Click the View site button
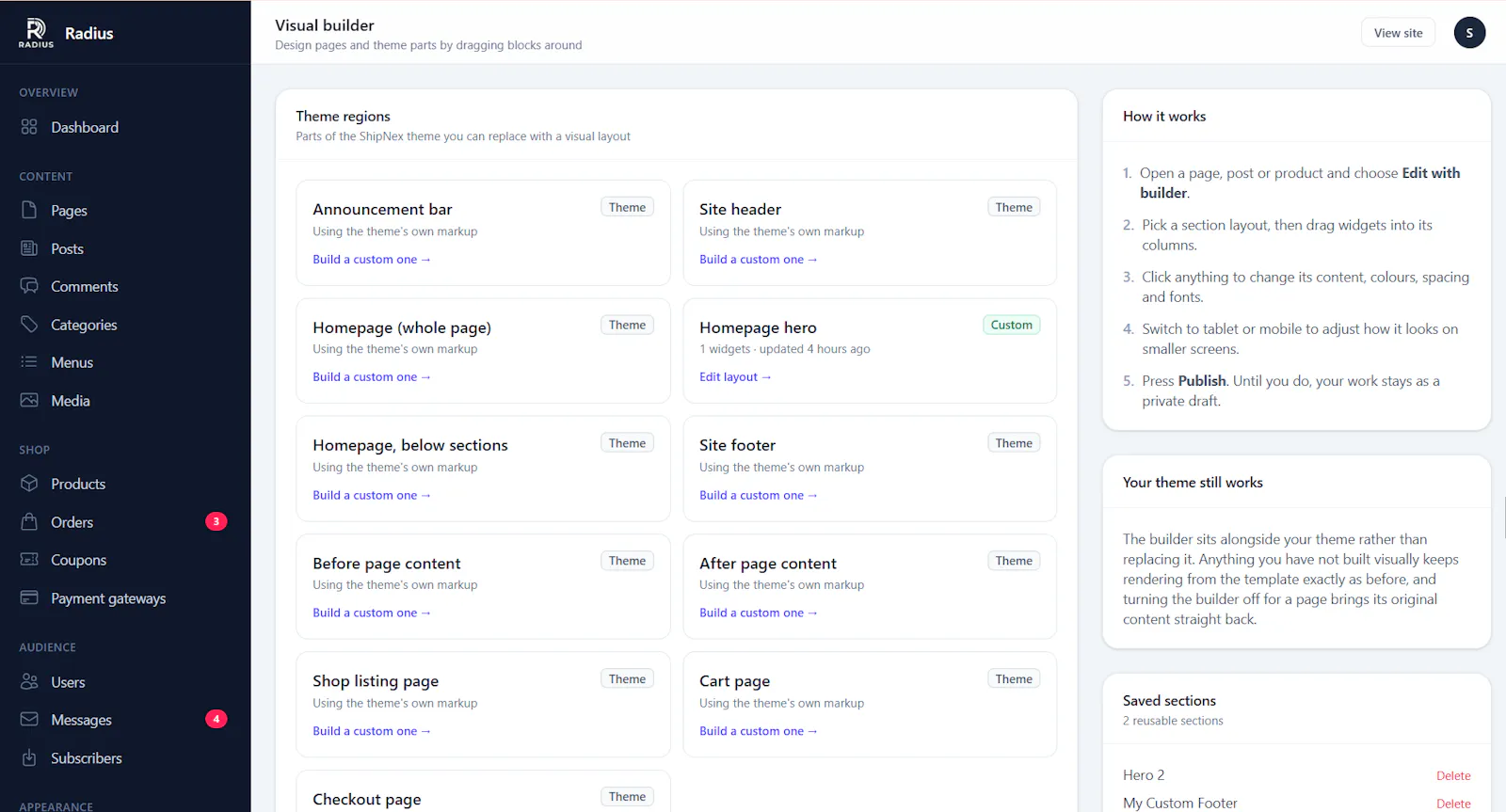This screenshot has width=1506, height=812. (x=1398, y=33)
